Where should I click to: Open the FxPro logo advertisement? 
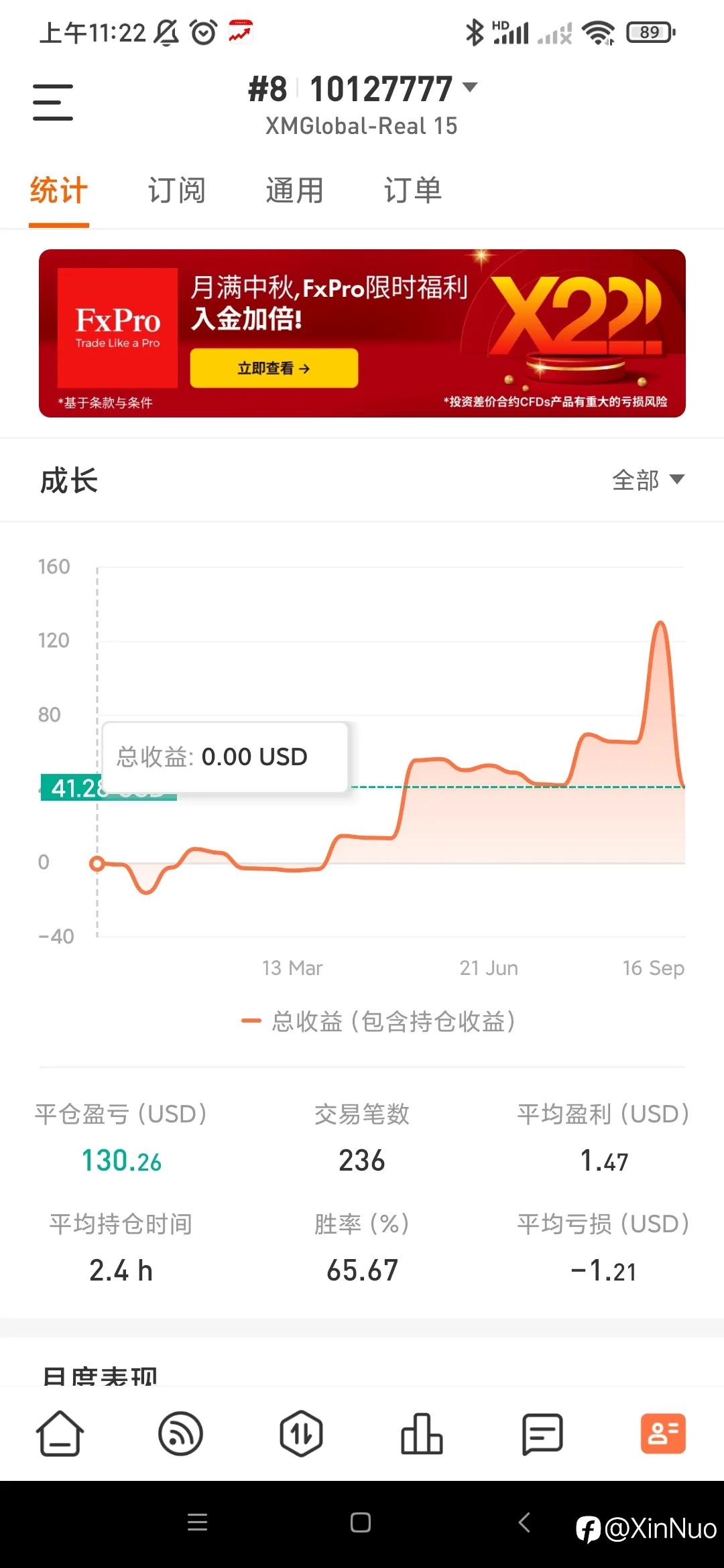pyautogui.click(x=117, y=328)
